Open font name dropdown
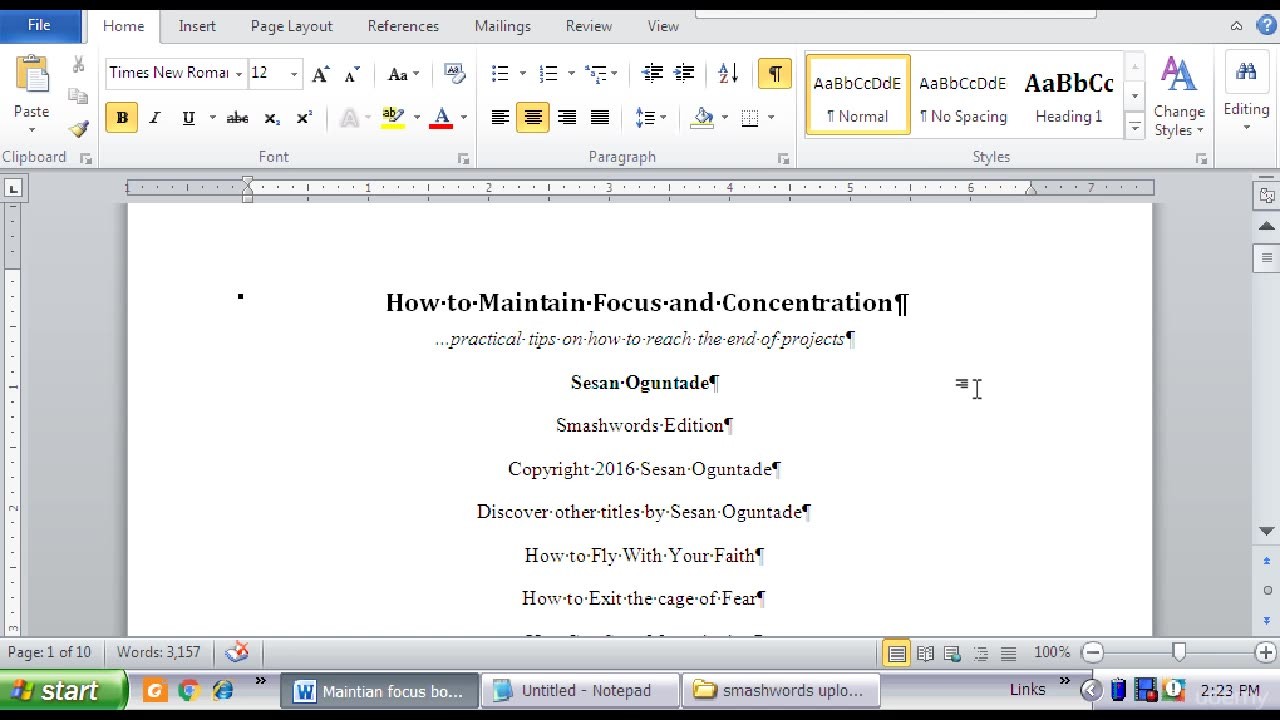This screenshot has width=1280, height=720. click(239, 73)
